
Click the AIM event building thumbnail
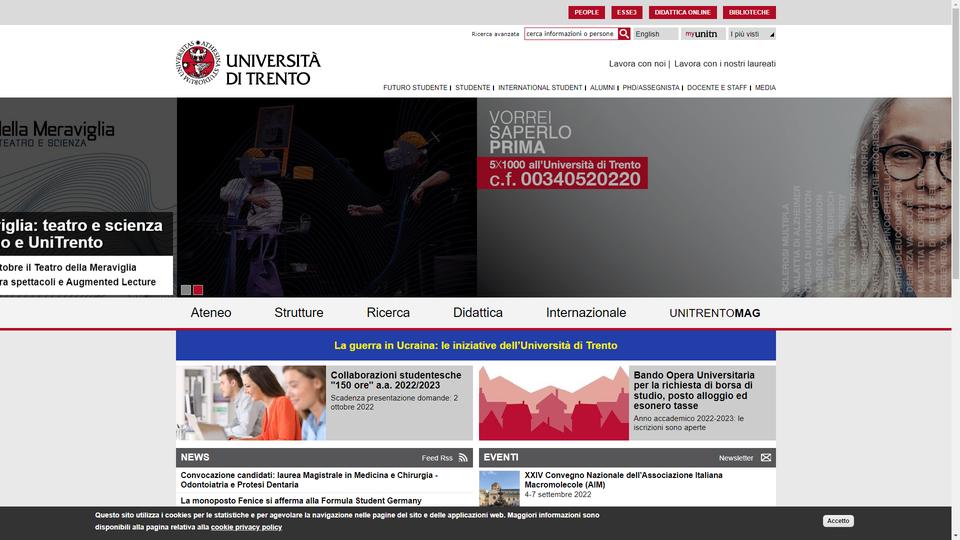(499, 488)
